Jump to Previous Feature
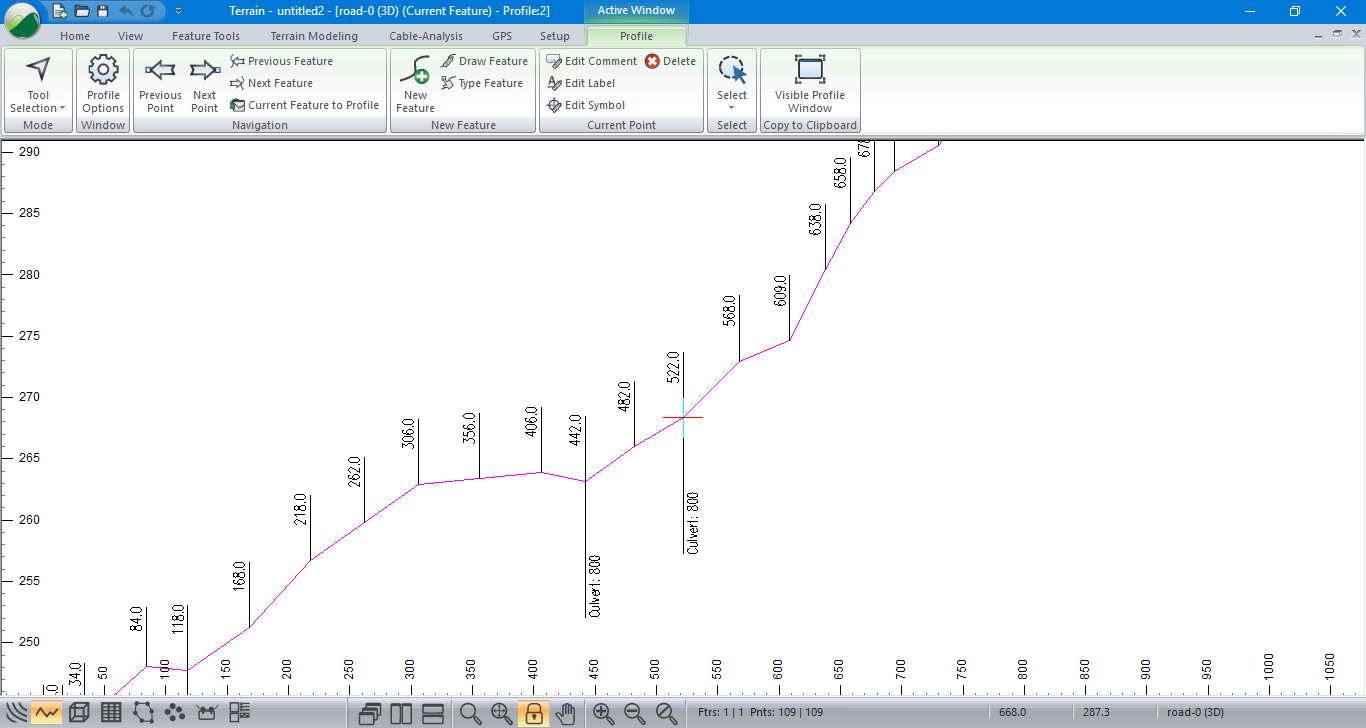 click(x=281, y=61)
